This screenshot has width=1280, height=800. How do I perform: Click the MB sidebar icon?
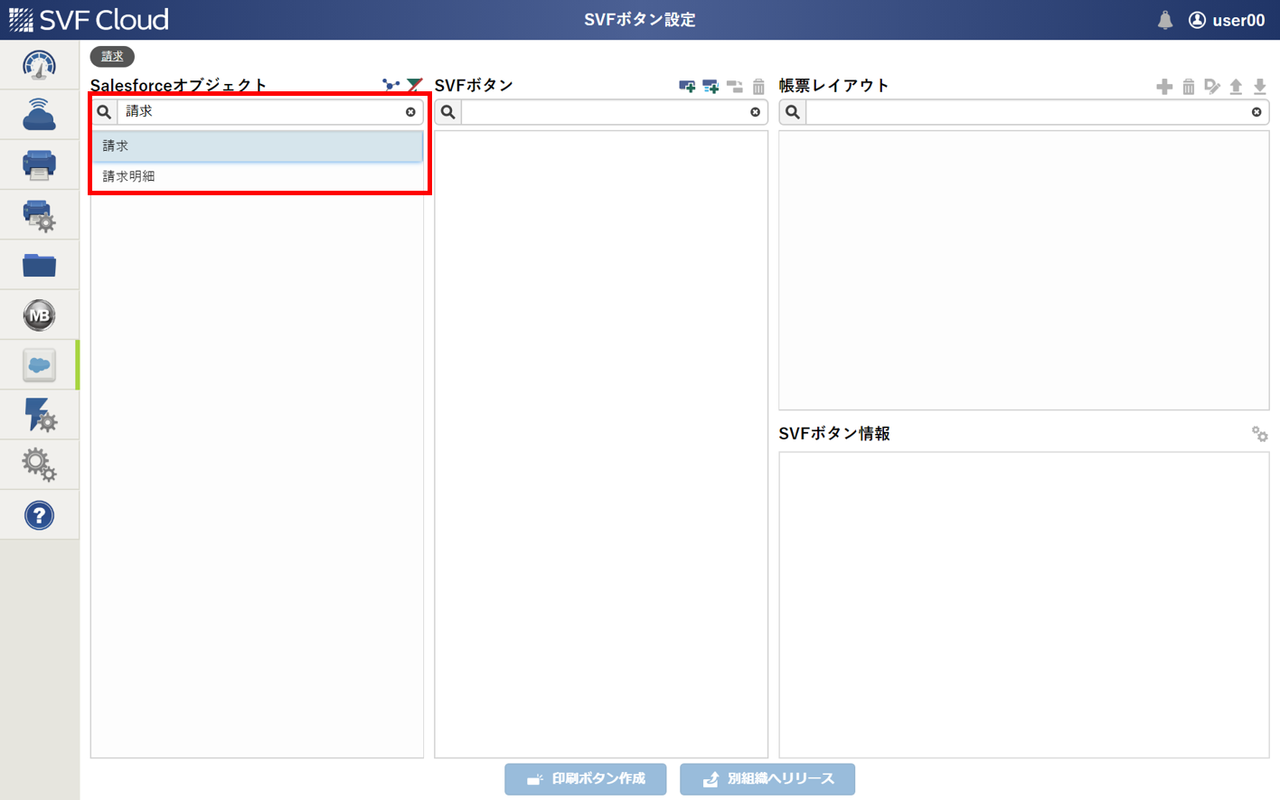point(39,315)
